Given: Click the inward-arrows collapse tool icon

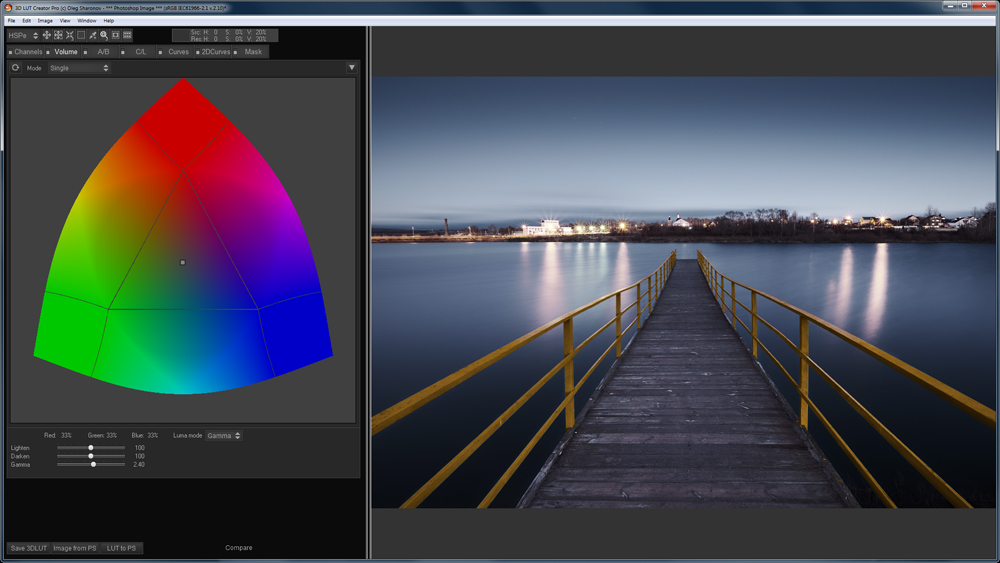Looking at the screenshot, I should click(70, 35).
